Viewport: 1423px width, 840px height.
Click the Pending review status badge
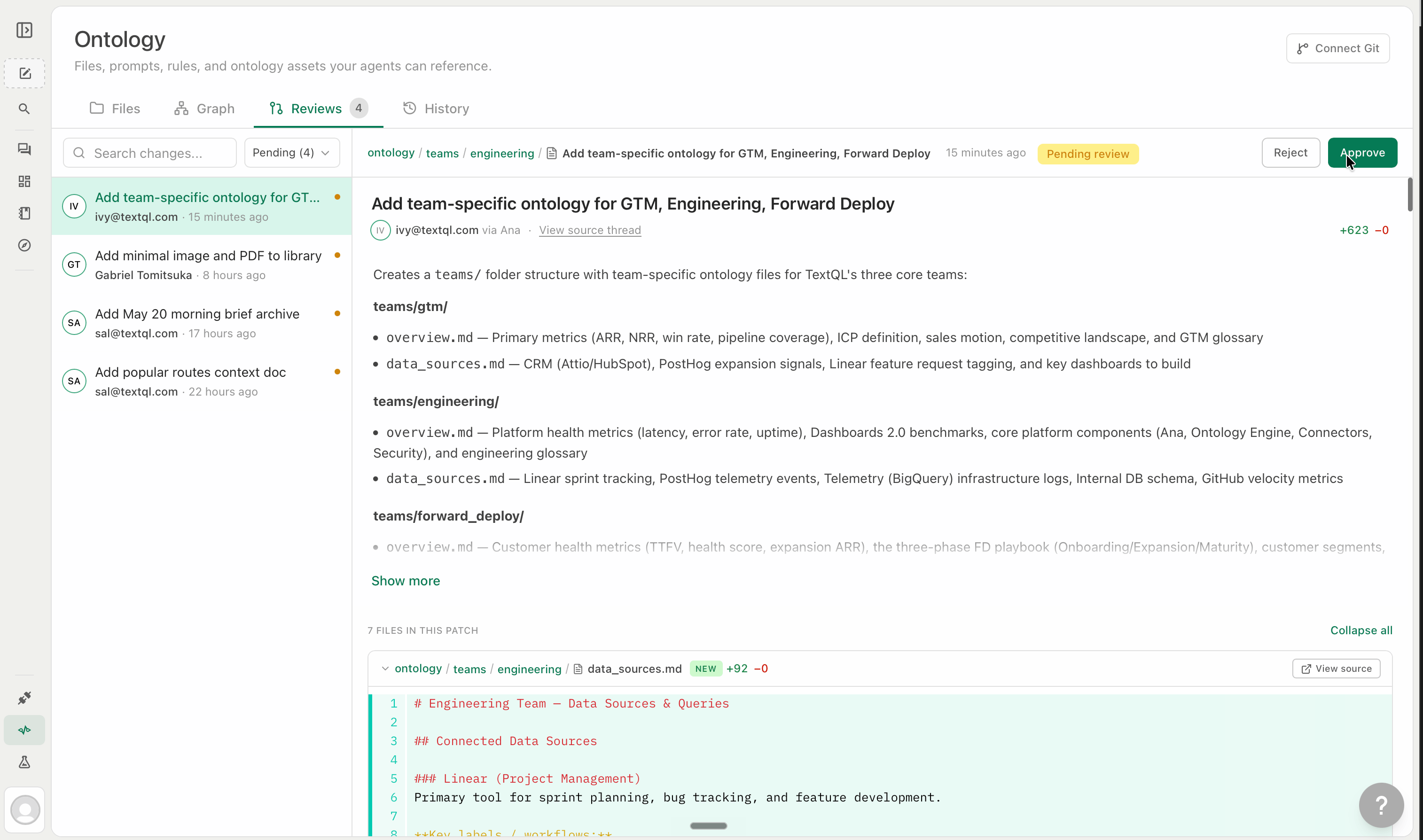click(1087, 154)
